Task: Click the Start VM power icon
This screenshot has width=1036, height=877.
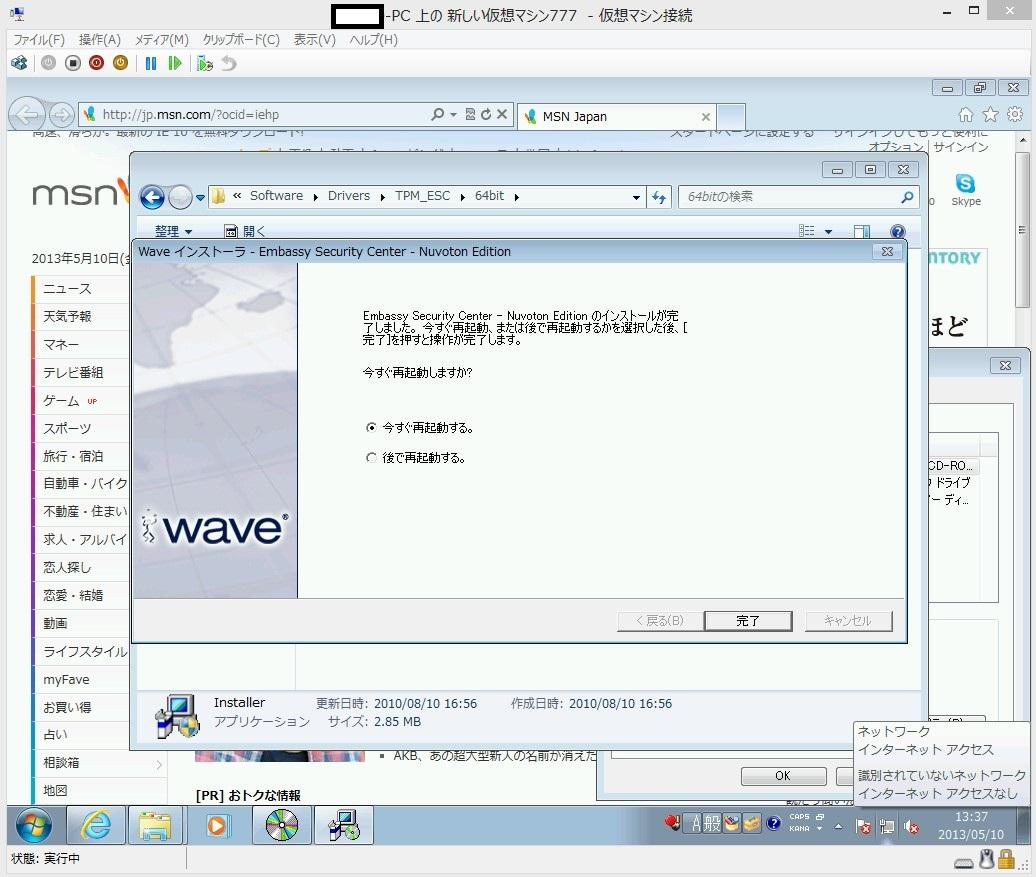Action: click(48, 63)
